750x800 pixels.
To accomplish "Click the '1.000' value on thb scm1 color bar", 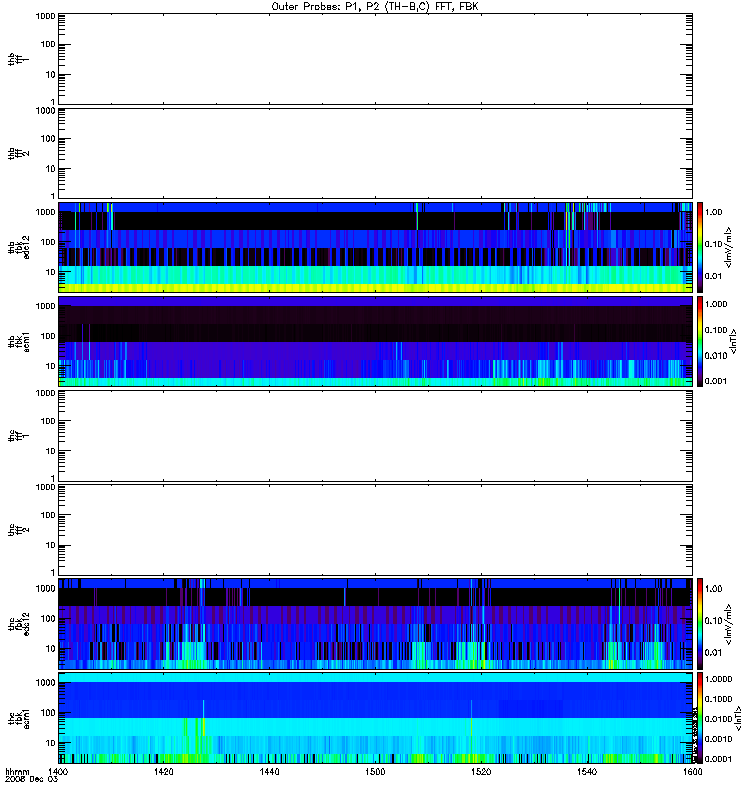I will [716, 304].
